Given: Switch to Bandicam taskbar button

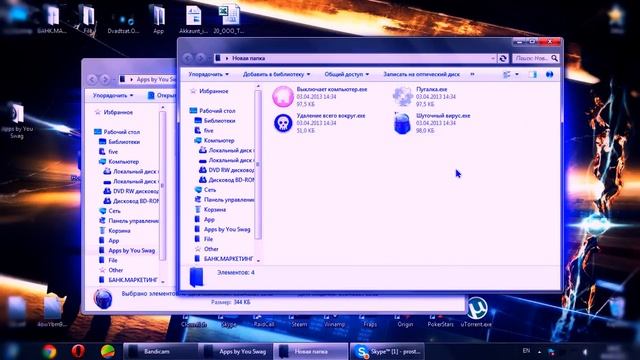Looking at the screenshot, I should [x=160, y=351].
